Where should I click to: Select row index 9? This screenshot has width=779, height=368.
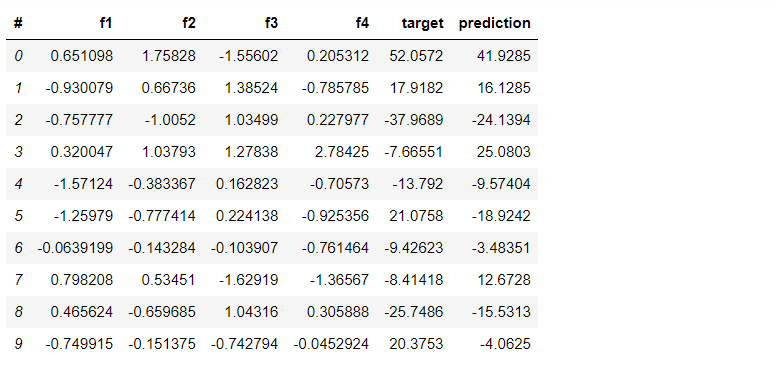(18, 344)
